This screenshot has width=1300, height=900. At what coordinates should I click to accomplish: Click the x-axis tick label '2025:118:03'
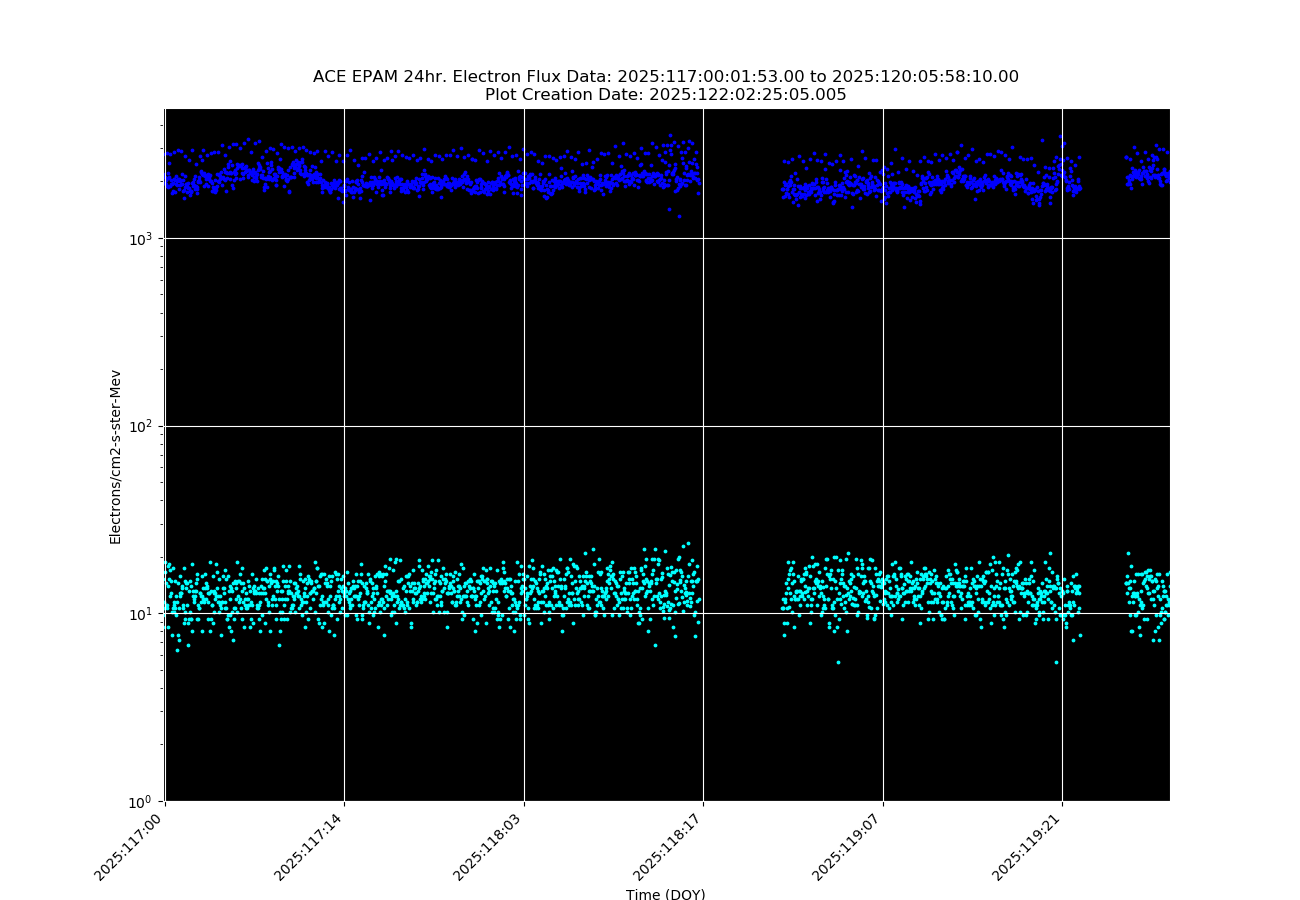tap(490, 847)
